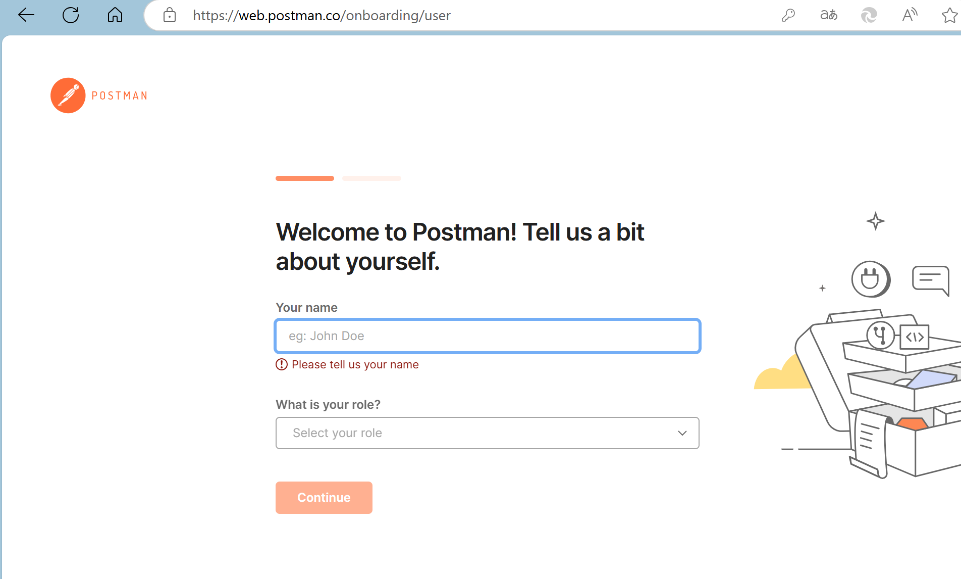Reload the current page
Image resolution: width=973 pixels, height=579 pixels.
(69, 15)
